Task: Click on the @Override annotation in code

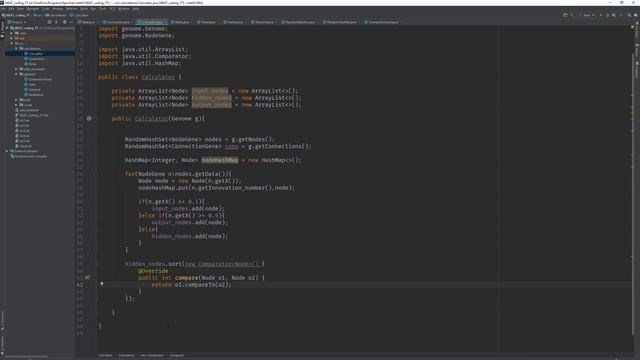Action: 153,271
